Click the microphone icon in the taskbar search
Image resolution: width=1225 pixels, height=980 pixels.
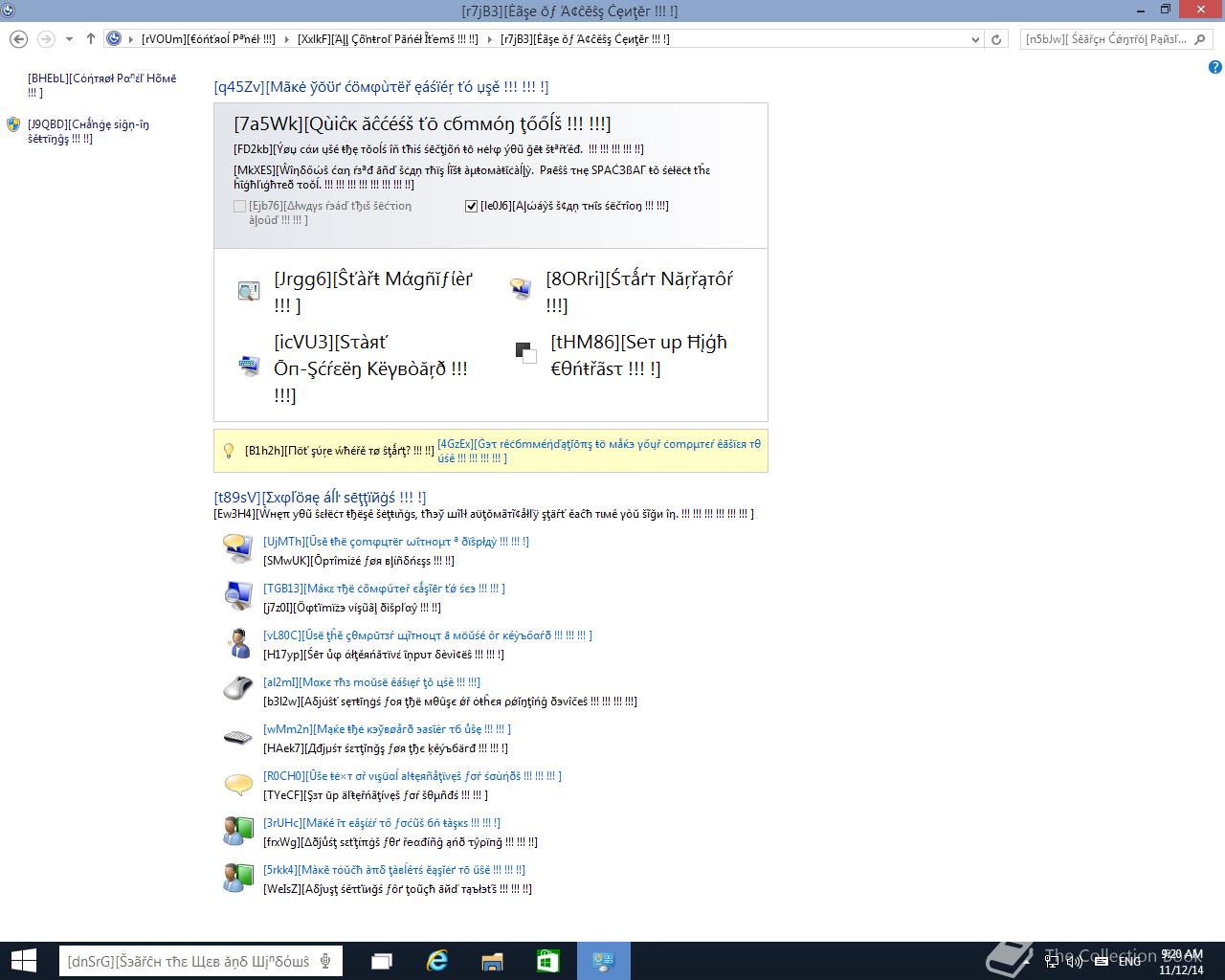pos(326,961)
